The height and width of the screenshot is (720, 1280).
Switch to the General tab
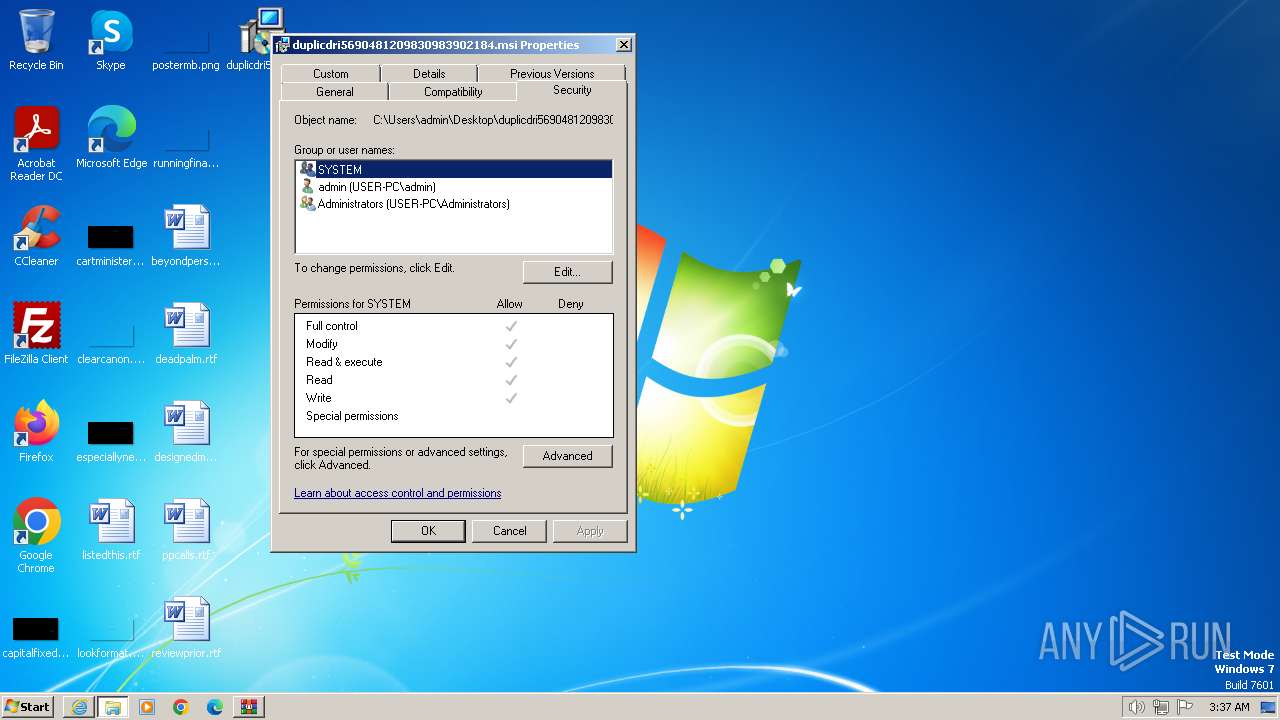(x=335, y=92)
